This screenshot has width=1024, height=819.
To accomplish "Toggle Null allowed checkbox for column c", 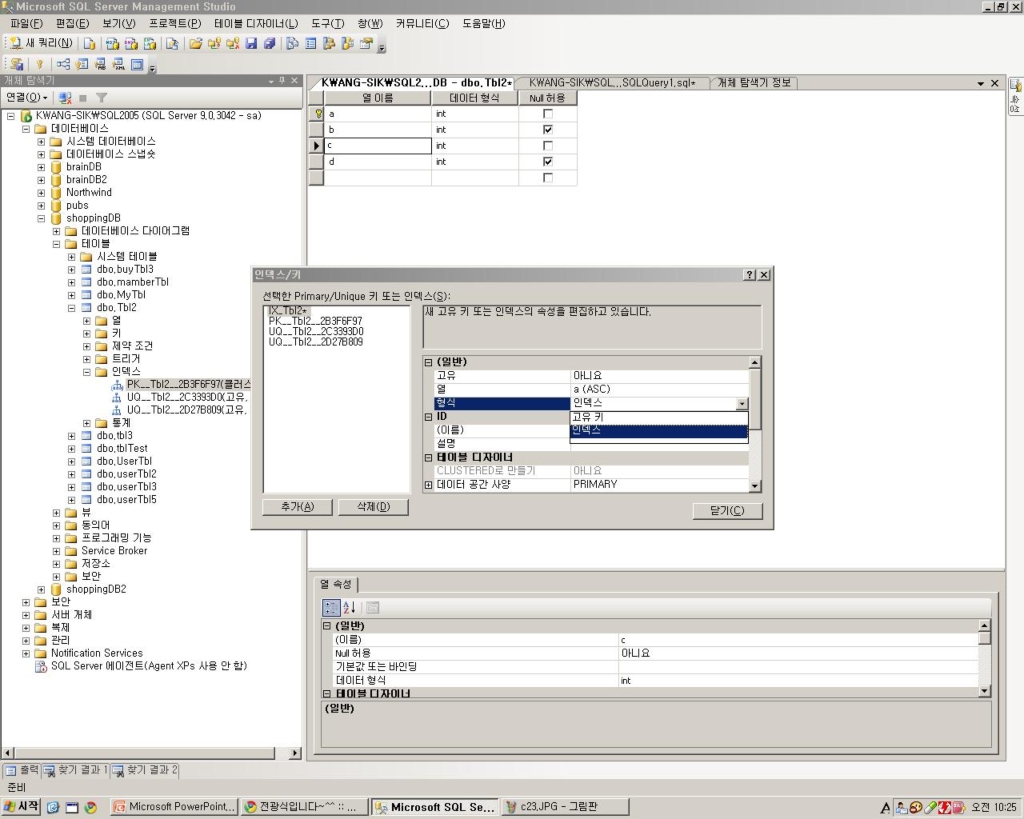I will [548, 146].
